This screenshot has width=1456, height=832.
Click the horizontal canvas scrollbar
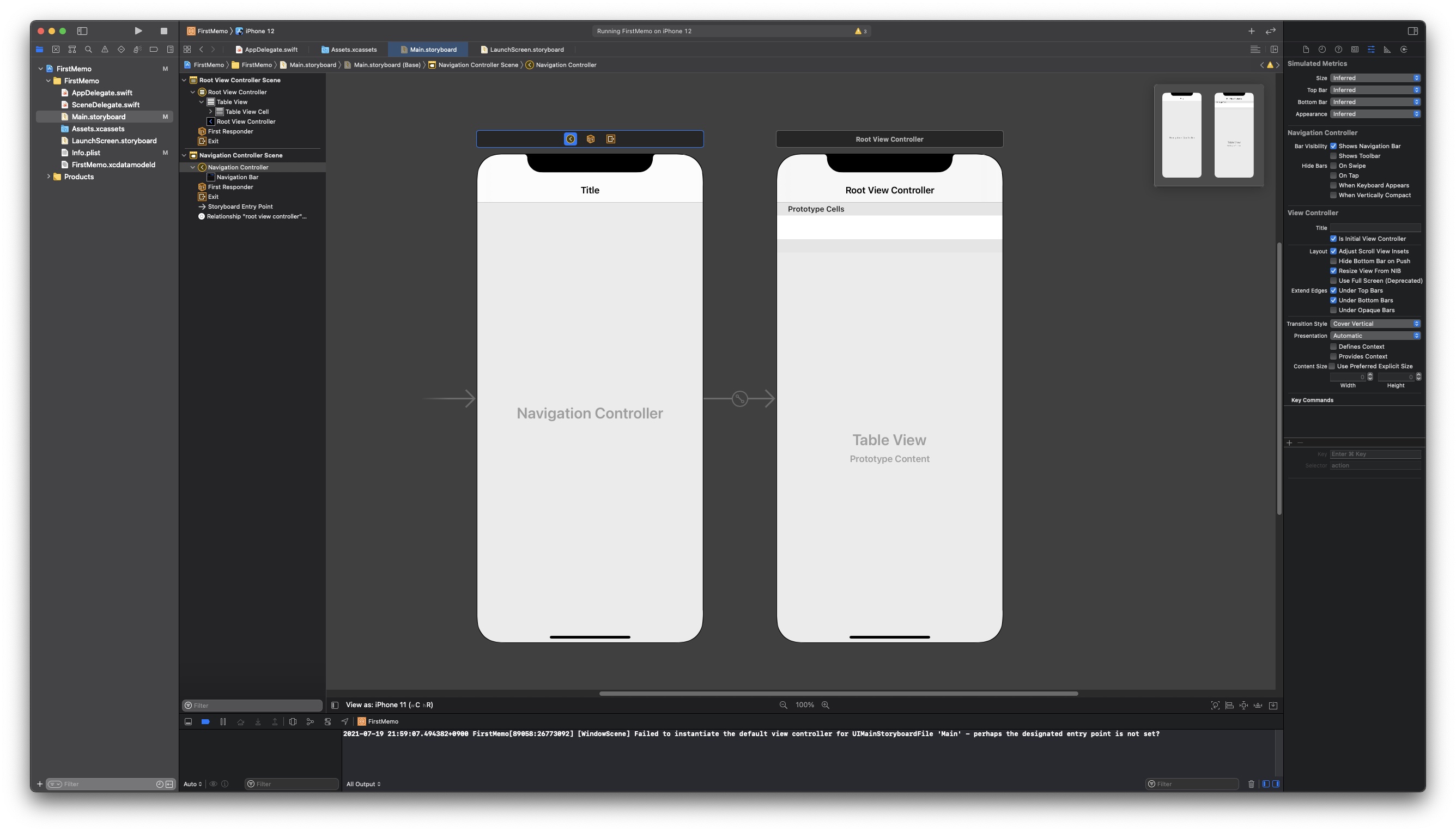click(x=838, y=694)
